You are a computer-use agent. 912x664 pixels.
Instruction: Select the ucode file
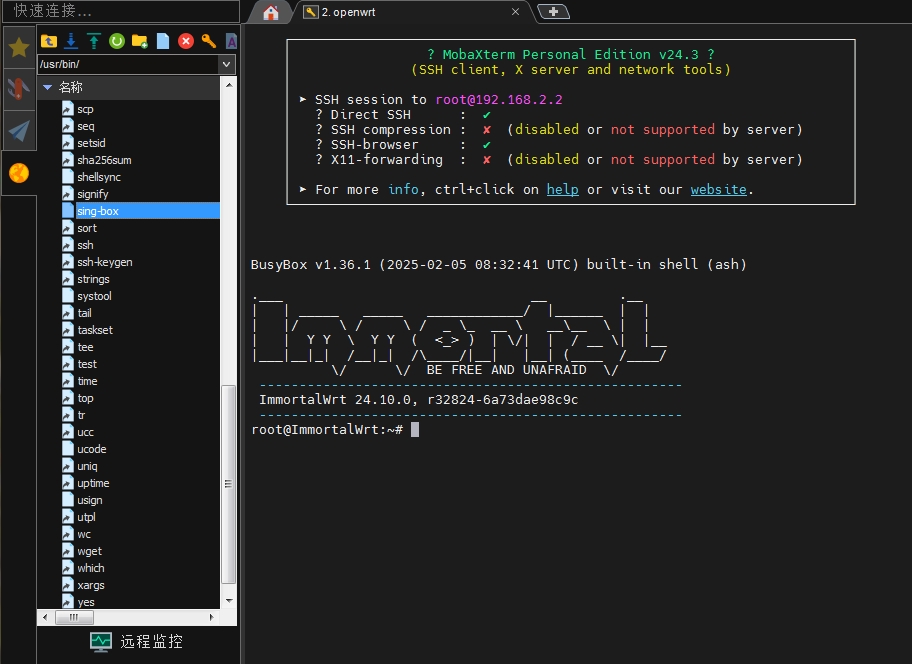[91, 449]
